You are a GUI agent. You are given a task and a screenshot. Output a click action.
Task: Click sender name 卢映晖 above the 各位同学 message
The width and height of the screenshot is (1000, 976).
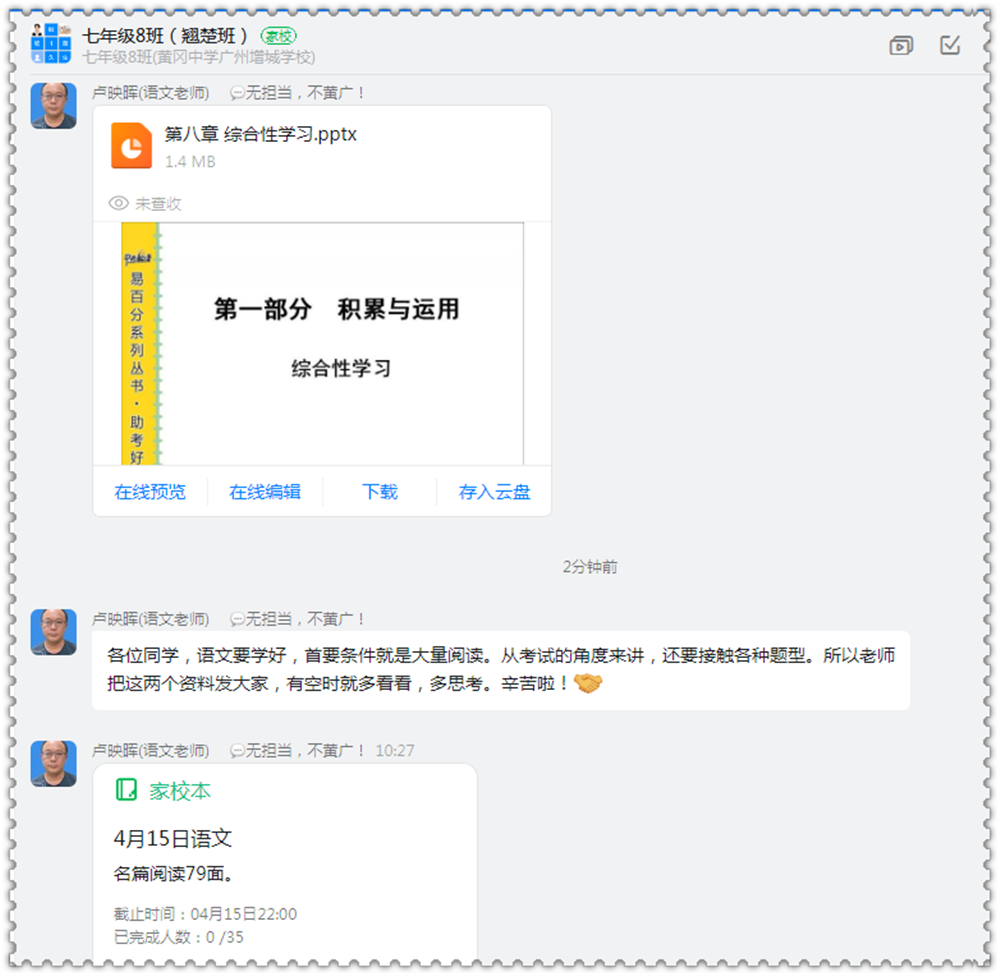[x=151, y=619]
